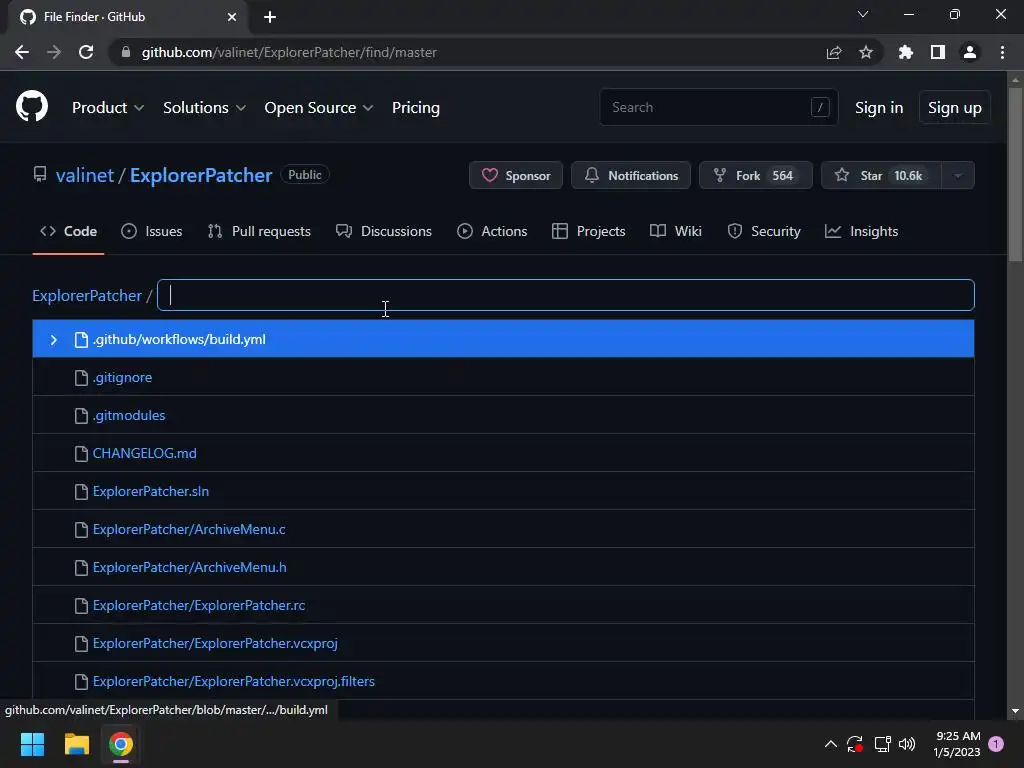Open the ExplorerPatcher repository title link
Screen dimensions: 1024x768
click(x=200, y=175)
